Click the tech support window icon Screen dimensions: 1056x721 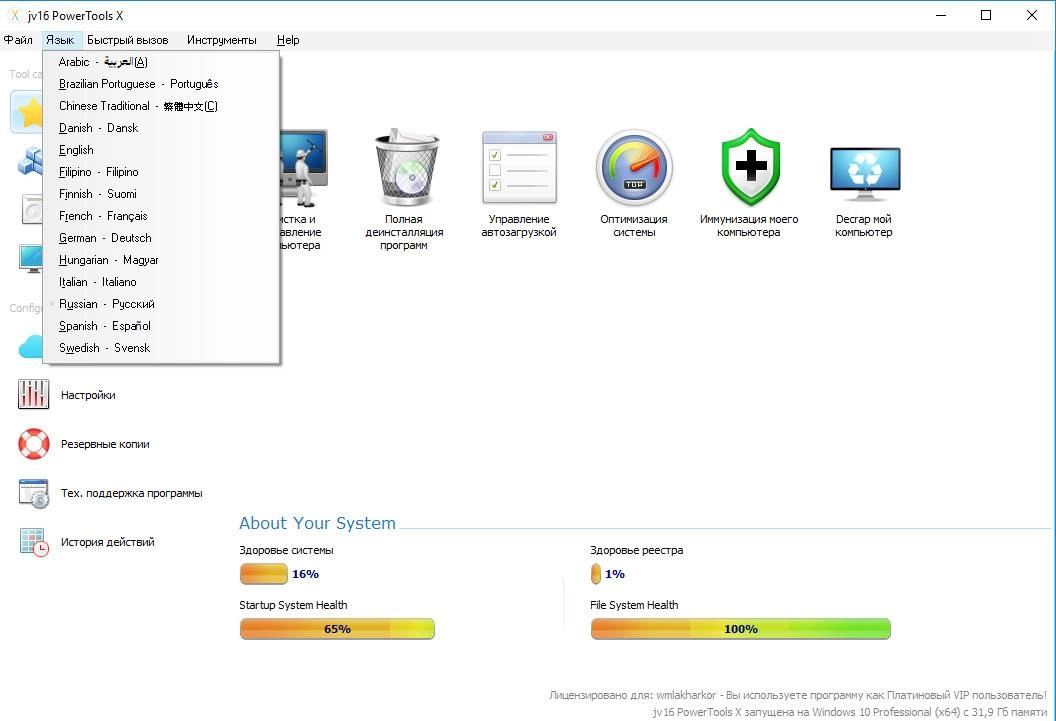click(34, 493)
